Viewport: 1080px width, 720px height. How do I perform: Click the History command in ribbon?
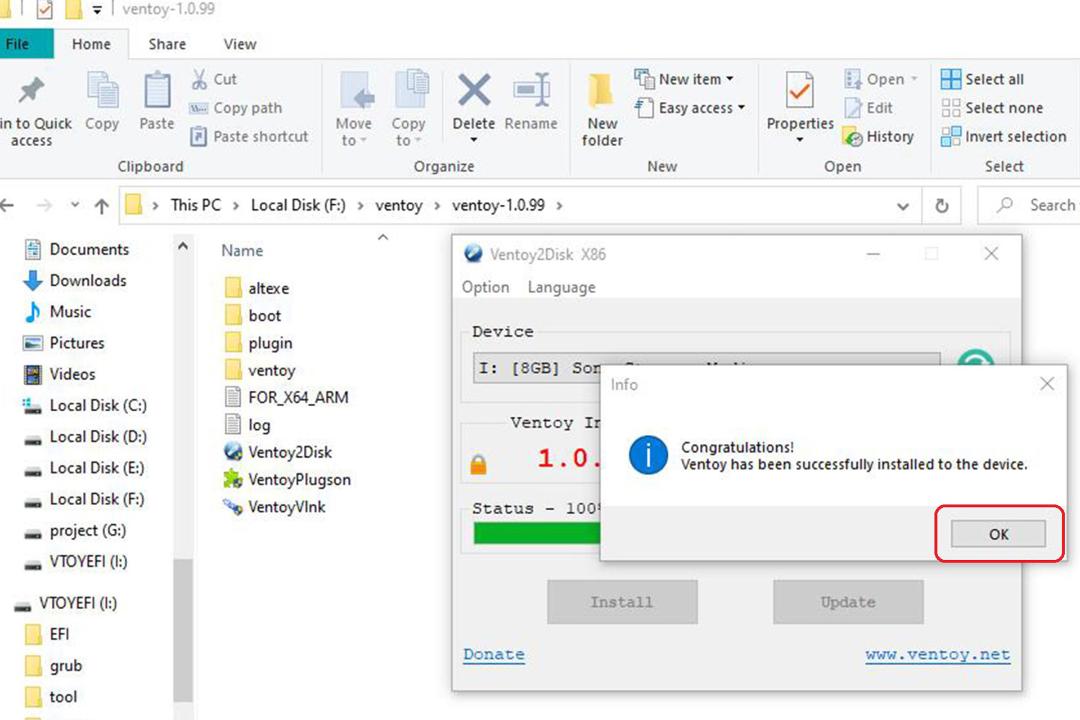pyautogui.click(x=878, y=136)
